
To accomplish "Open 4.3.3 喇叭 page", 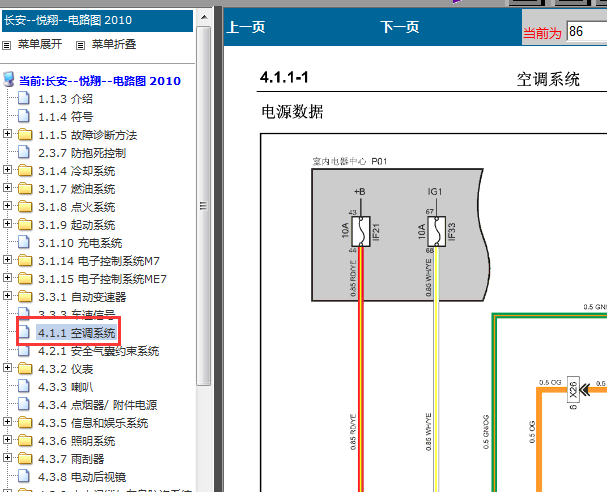I will pos(65,387).
